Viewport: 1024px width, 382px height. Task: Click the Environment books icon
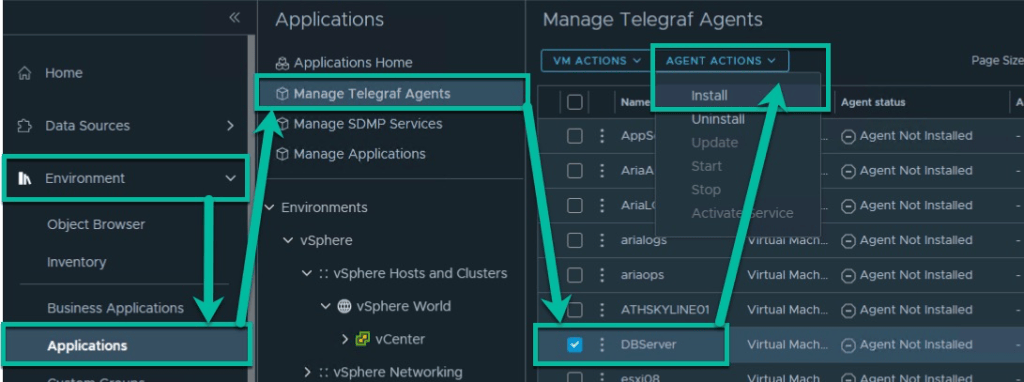click(24, 178)
